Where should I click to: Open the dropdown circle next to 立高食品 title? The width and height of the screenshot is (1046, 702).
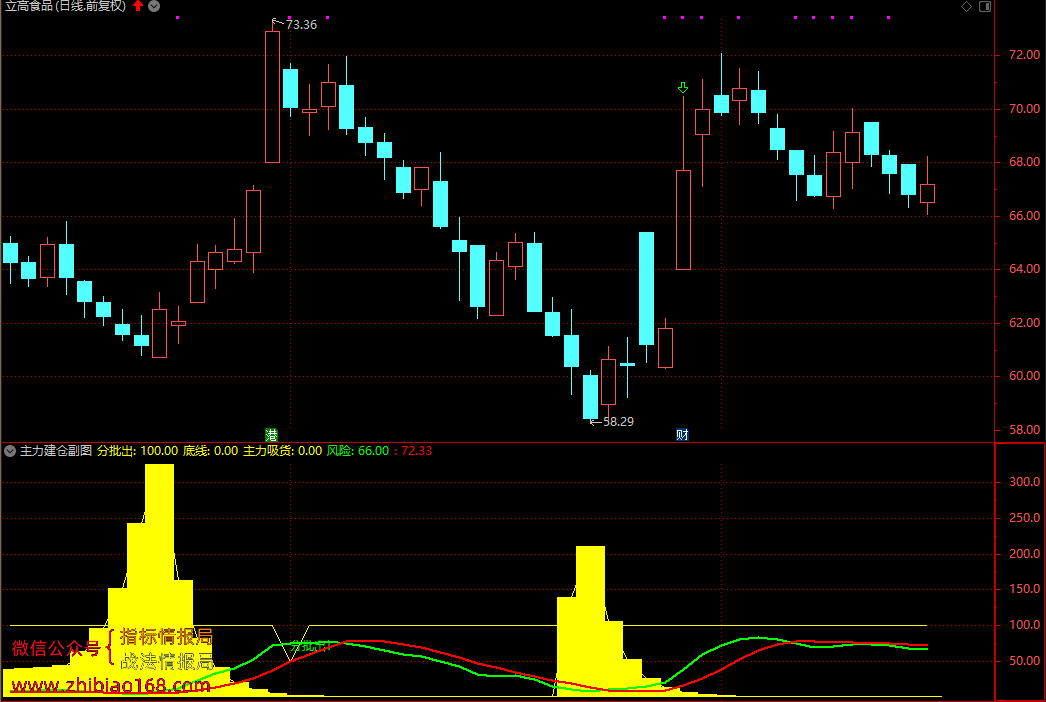(154, 6)
